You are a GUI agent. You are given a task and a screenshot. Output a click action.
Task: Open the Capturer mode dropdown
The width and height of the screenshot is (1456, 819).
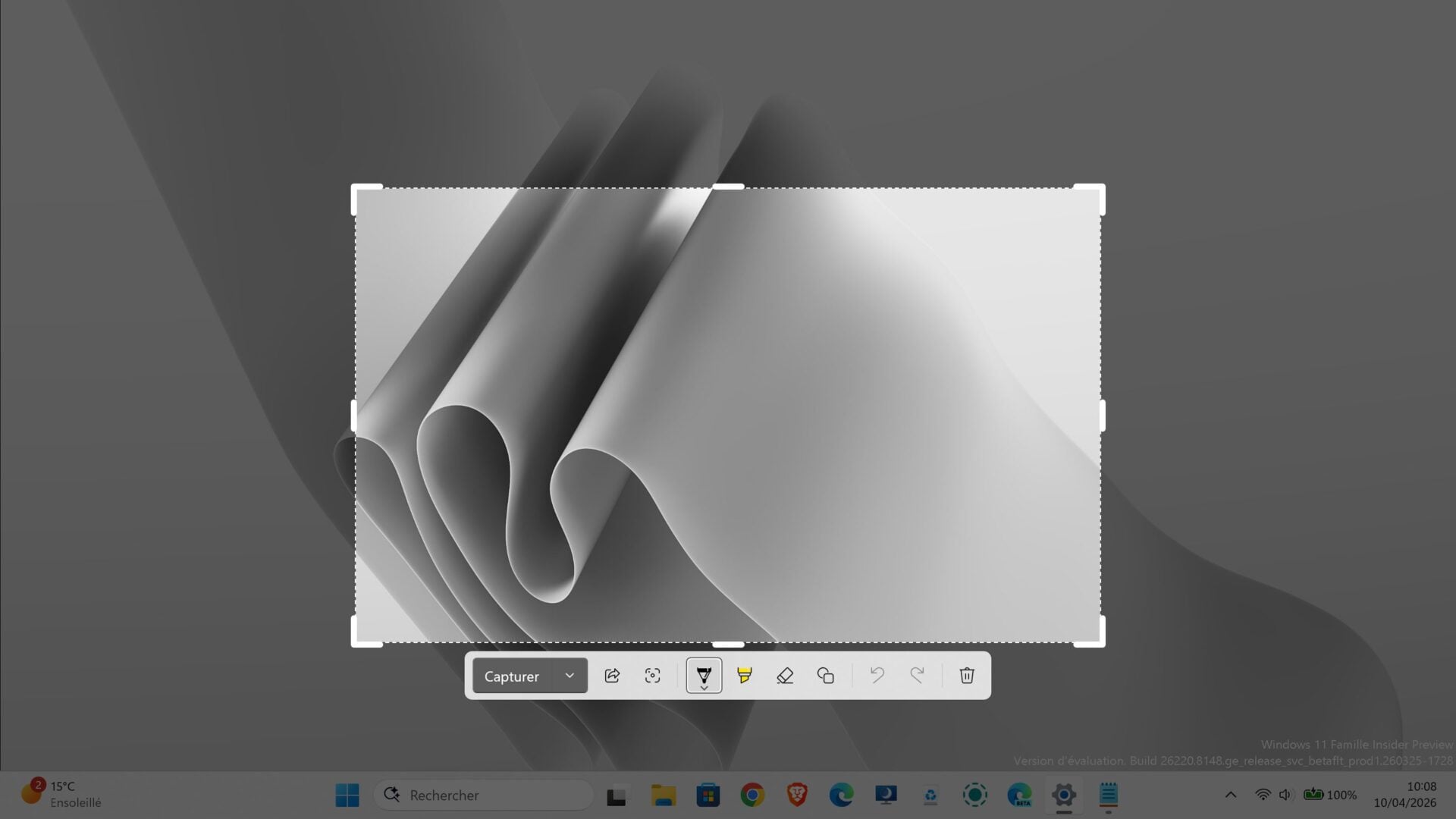coord(570,675)
